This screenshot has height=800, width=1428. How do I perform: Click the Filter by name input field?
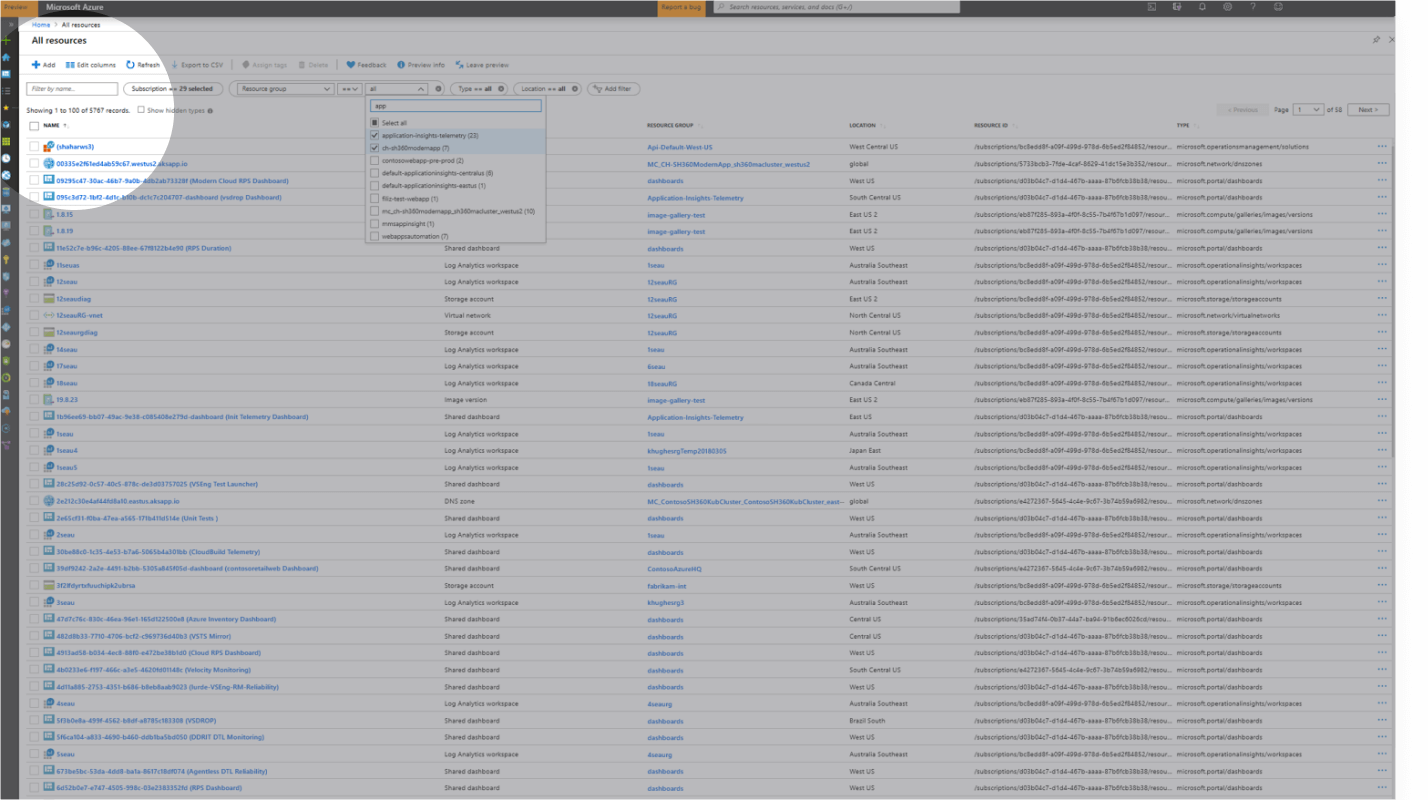(72, 89)
